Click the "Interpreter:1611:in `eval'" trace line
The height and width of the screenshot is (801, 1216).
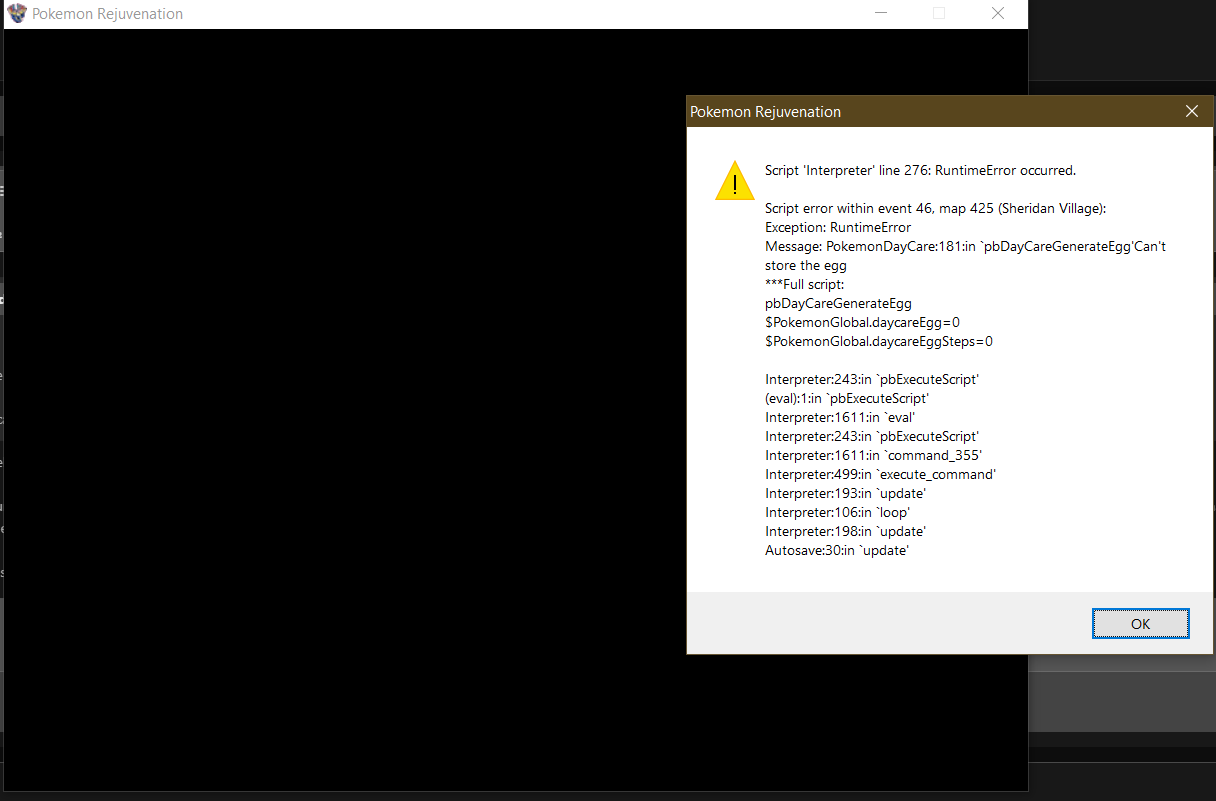coord(840,417)
